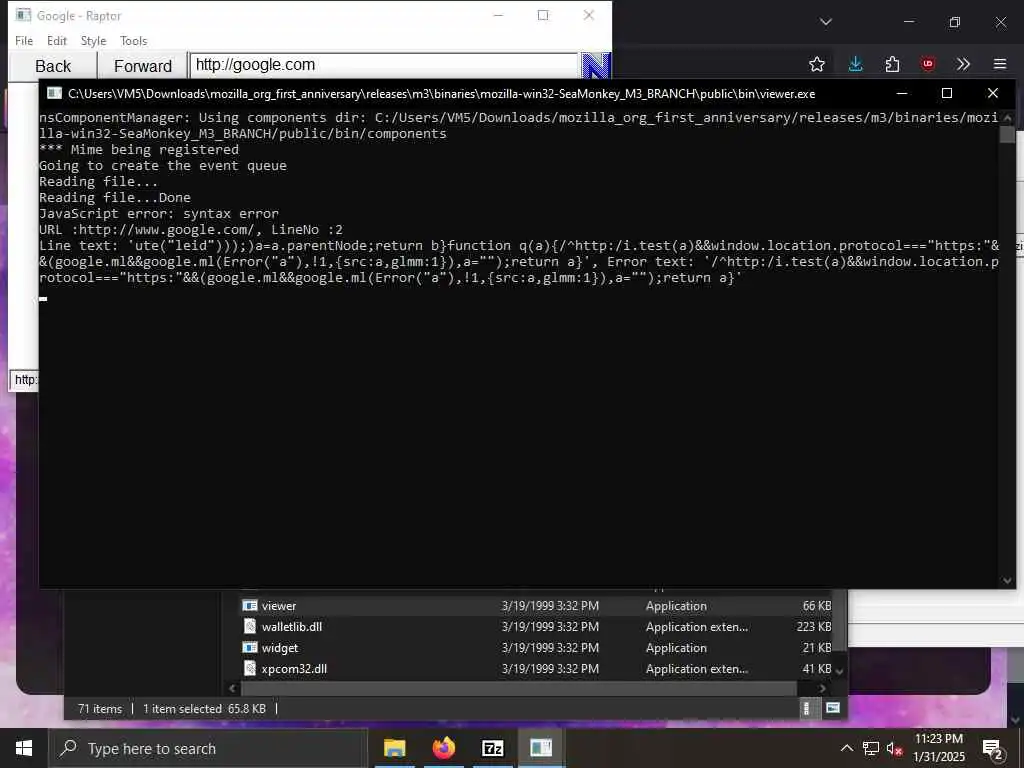Open 7-Zip from the taskbar
The width and height of the screenshot is (1024, 768).
[x=492, y=748]
